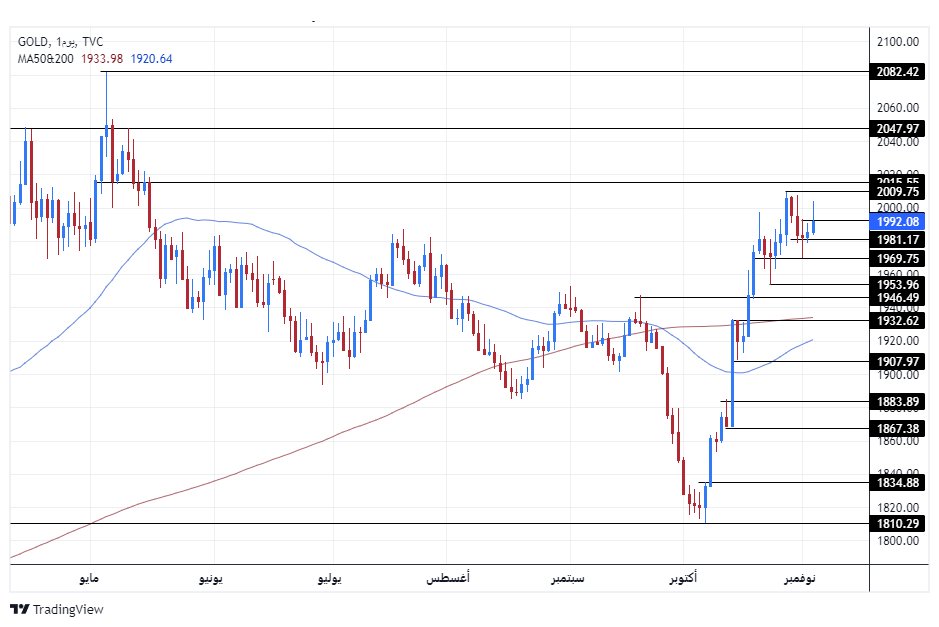Click the 1920.00 axis value
Image resolution: width=939 pixels, height=627 pixels.
[898, 341]
